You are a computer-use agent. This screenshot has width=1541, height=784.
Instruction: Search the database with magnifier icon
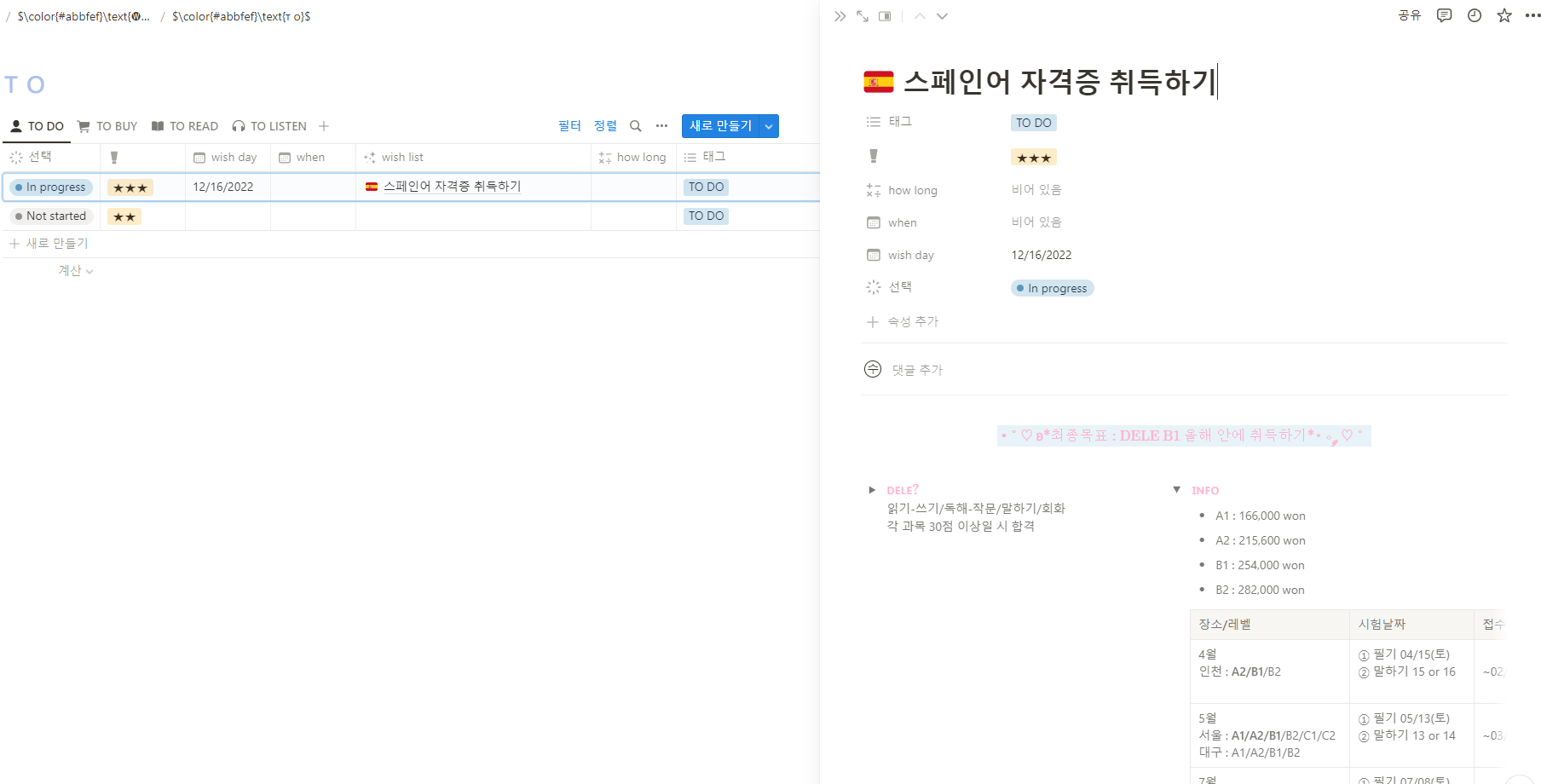coord(635,126)
